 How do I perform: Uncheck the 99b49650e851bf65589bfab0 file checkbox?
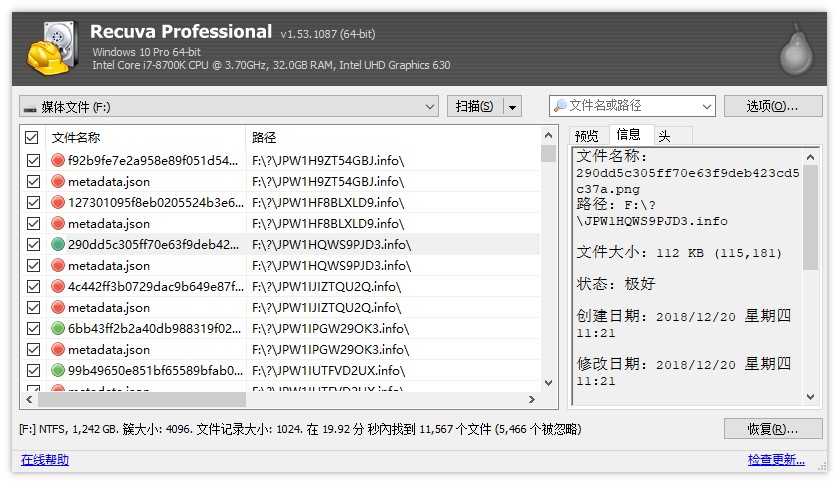(x=33, y=370)
